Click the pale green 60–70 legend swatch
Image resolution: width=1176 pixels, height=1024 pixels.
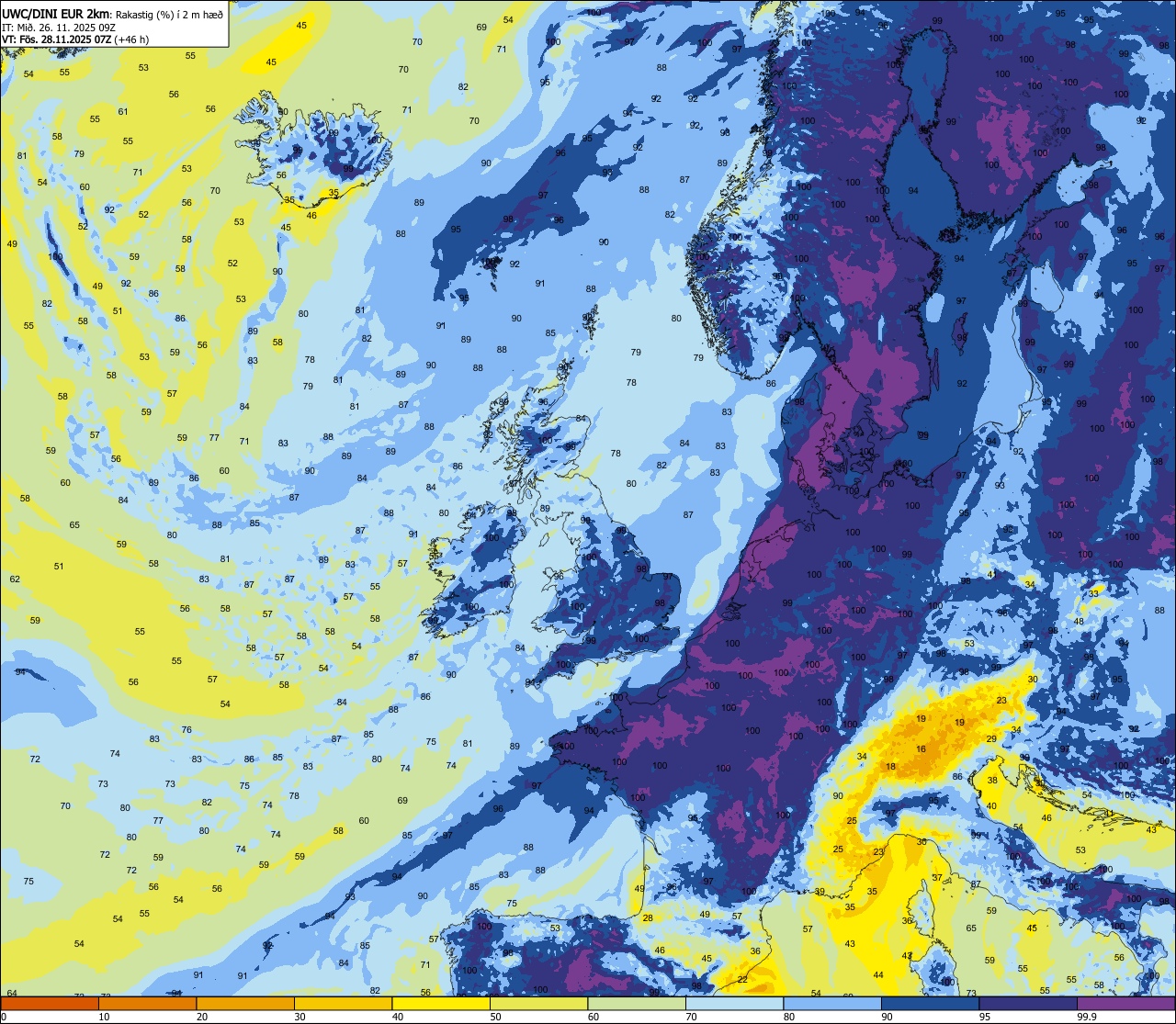point(637,1003)
